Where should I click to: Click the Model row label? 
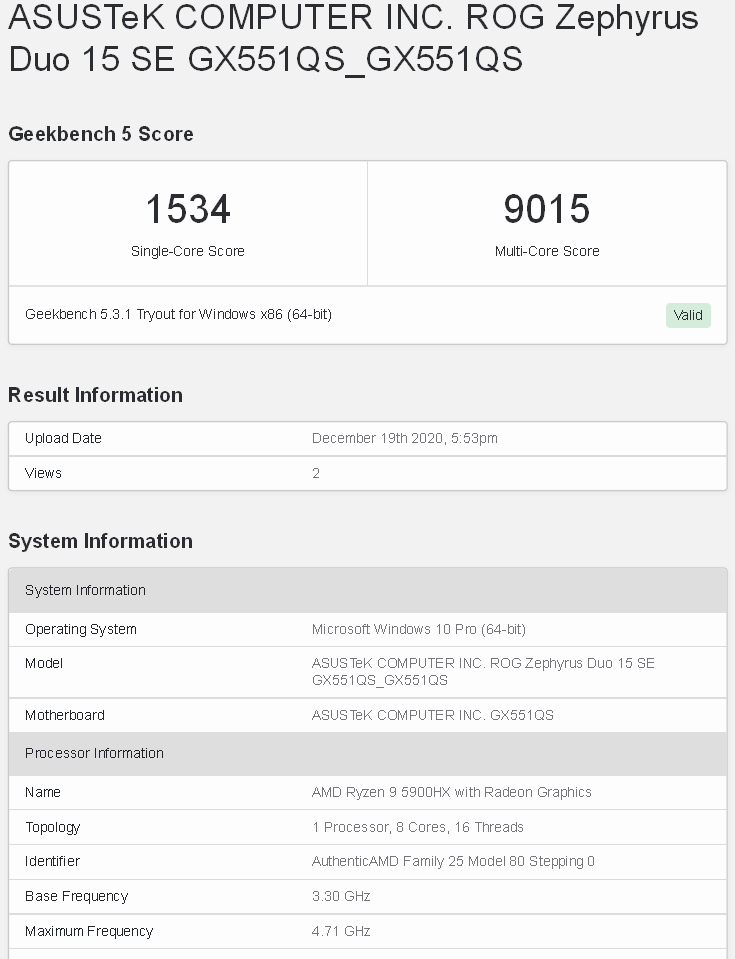tap(43, 663)
